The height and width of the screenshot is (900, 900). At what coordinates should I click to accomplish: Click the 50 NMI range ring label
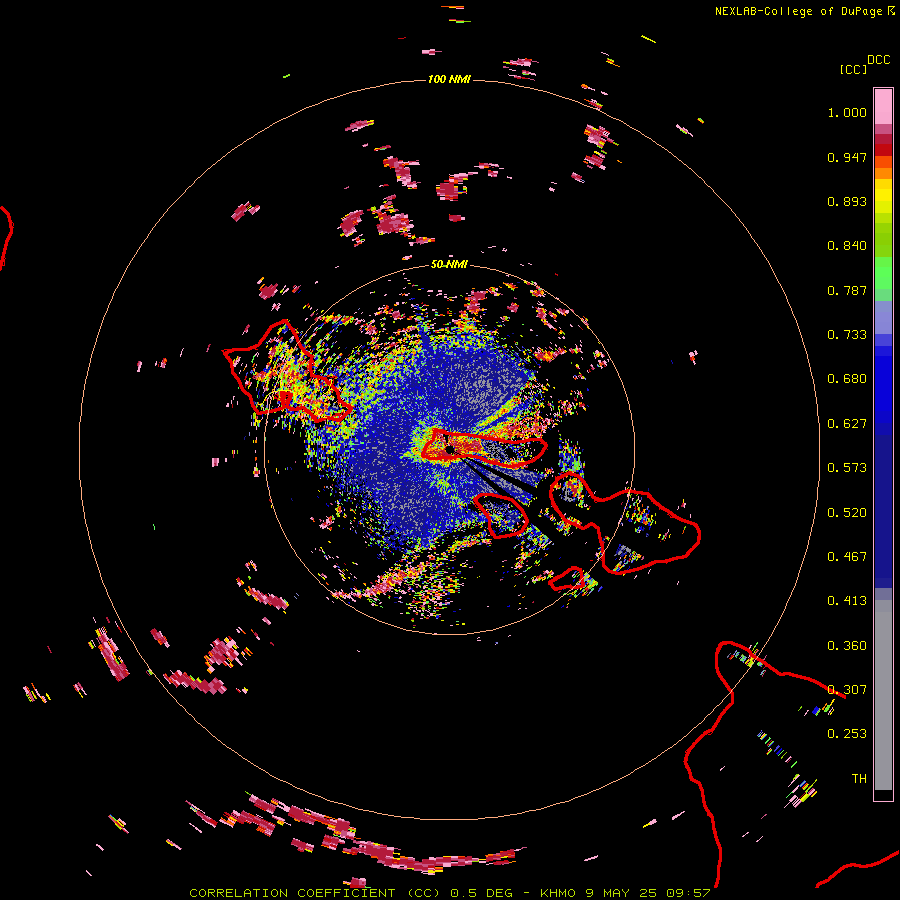(449, 264)
